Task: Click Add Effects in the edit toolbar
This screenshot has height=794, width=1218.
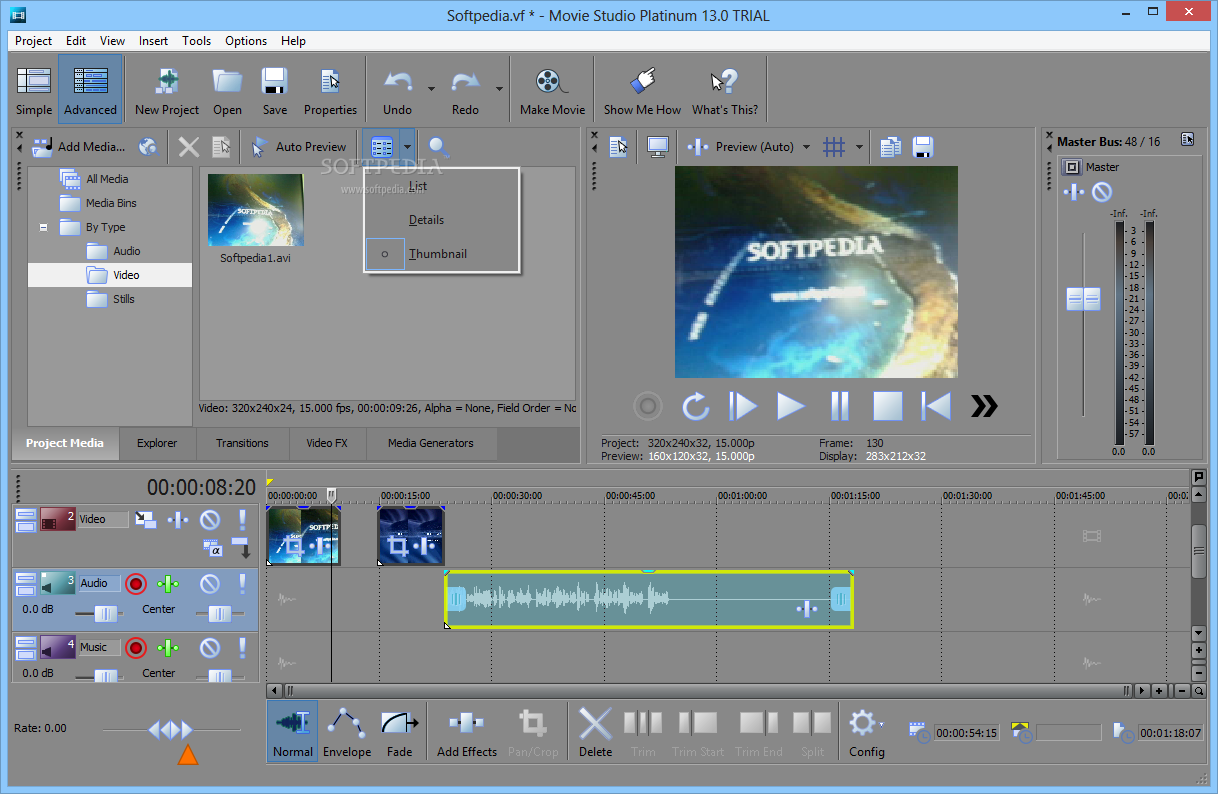Action: tap(467, 733)
